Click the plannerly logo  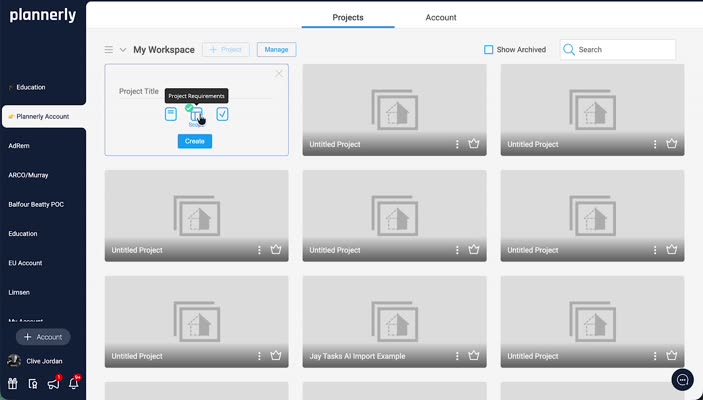click(x=43, y=15)
